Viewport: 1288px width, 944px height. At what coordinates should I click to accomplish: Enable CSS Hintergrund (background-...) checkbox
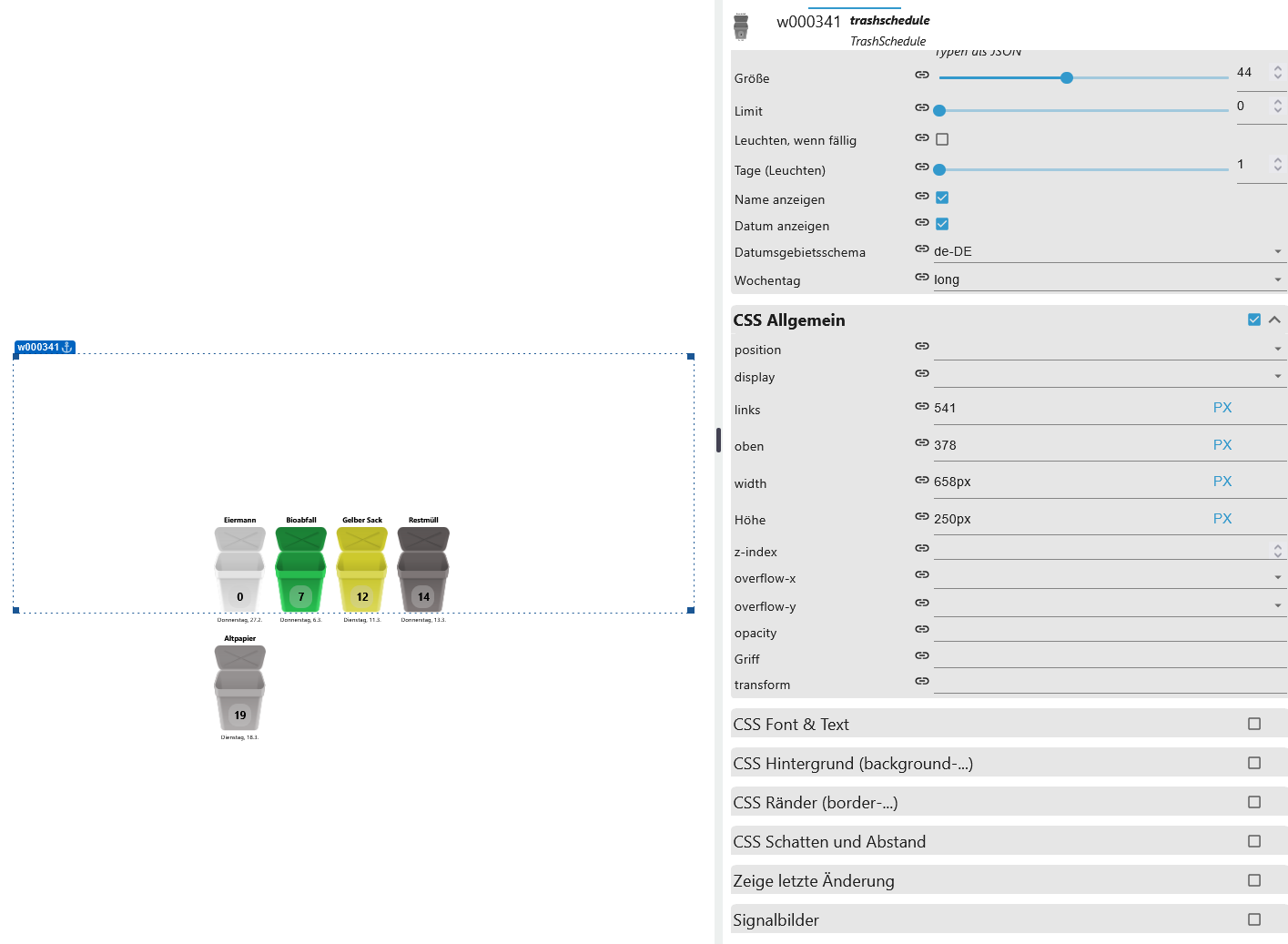point(1254,763)
